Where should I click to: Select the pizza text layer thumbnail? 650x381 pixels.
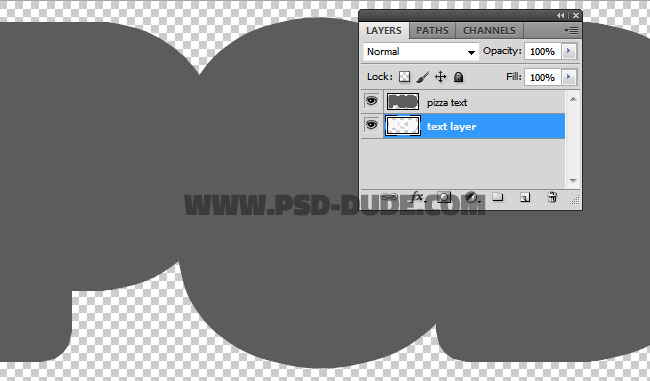[x=403, y=102]
